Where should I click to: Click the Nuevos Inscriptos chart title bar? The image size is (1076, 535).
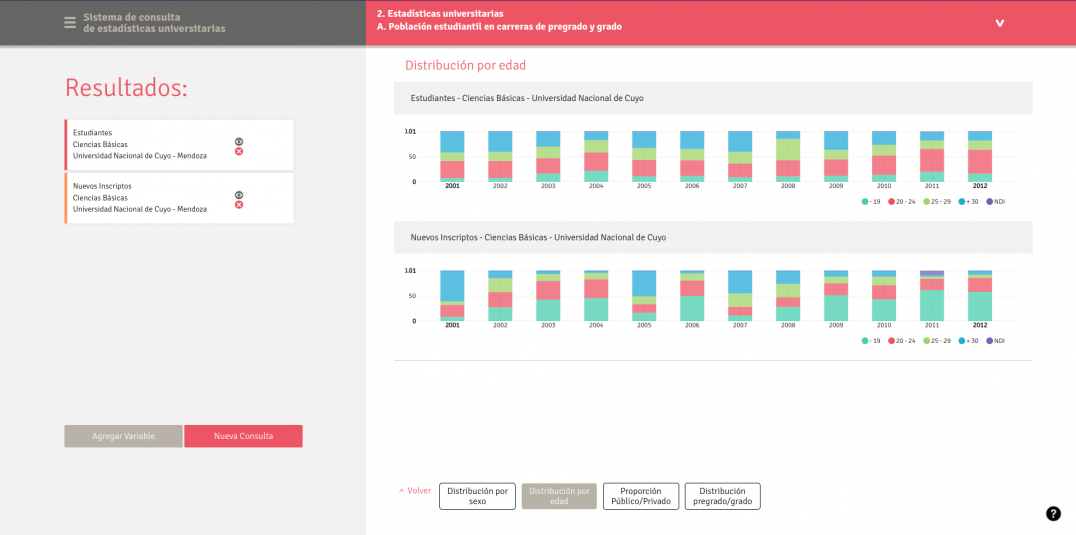click(x=713, y=237)
